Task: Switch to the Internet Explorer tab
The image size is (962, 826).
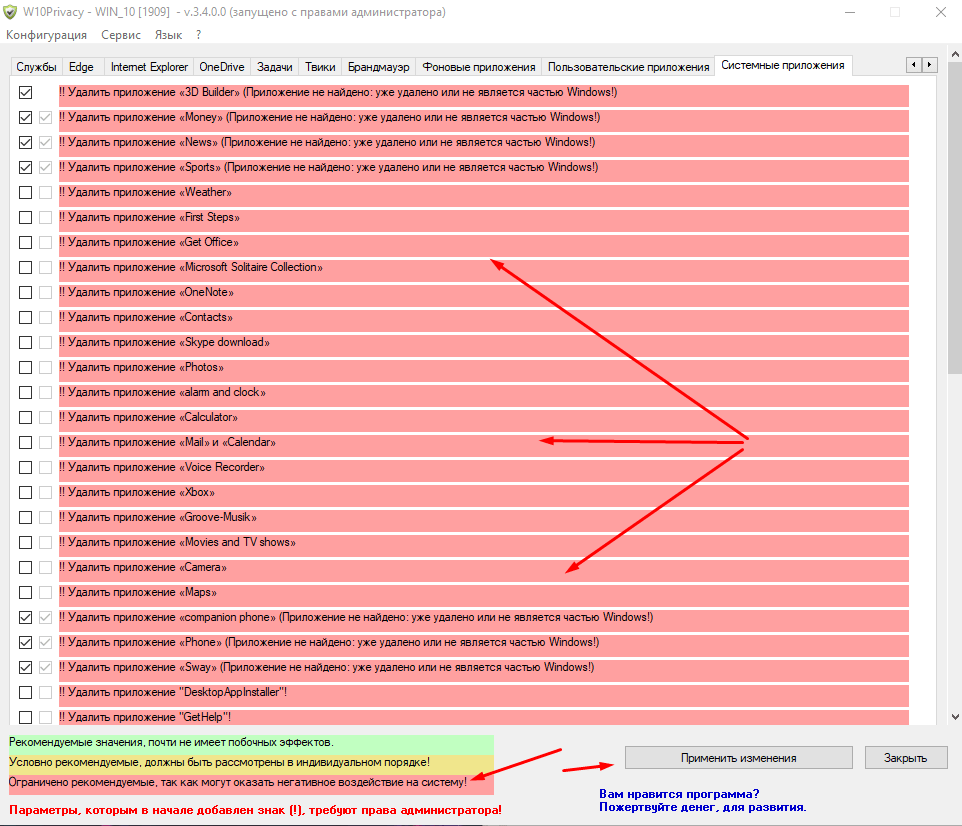Action: (149, 67)
